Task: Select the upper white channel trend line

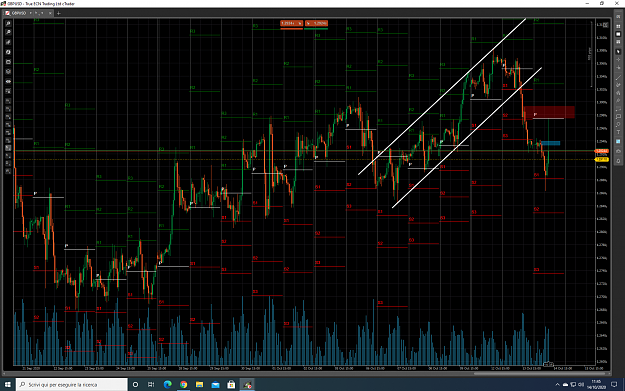Action: 442,96
